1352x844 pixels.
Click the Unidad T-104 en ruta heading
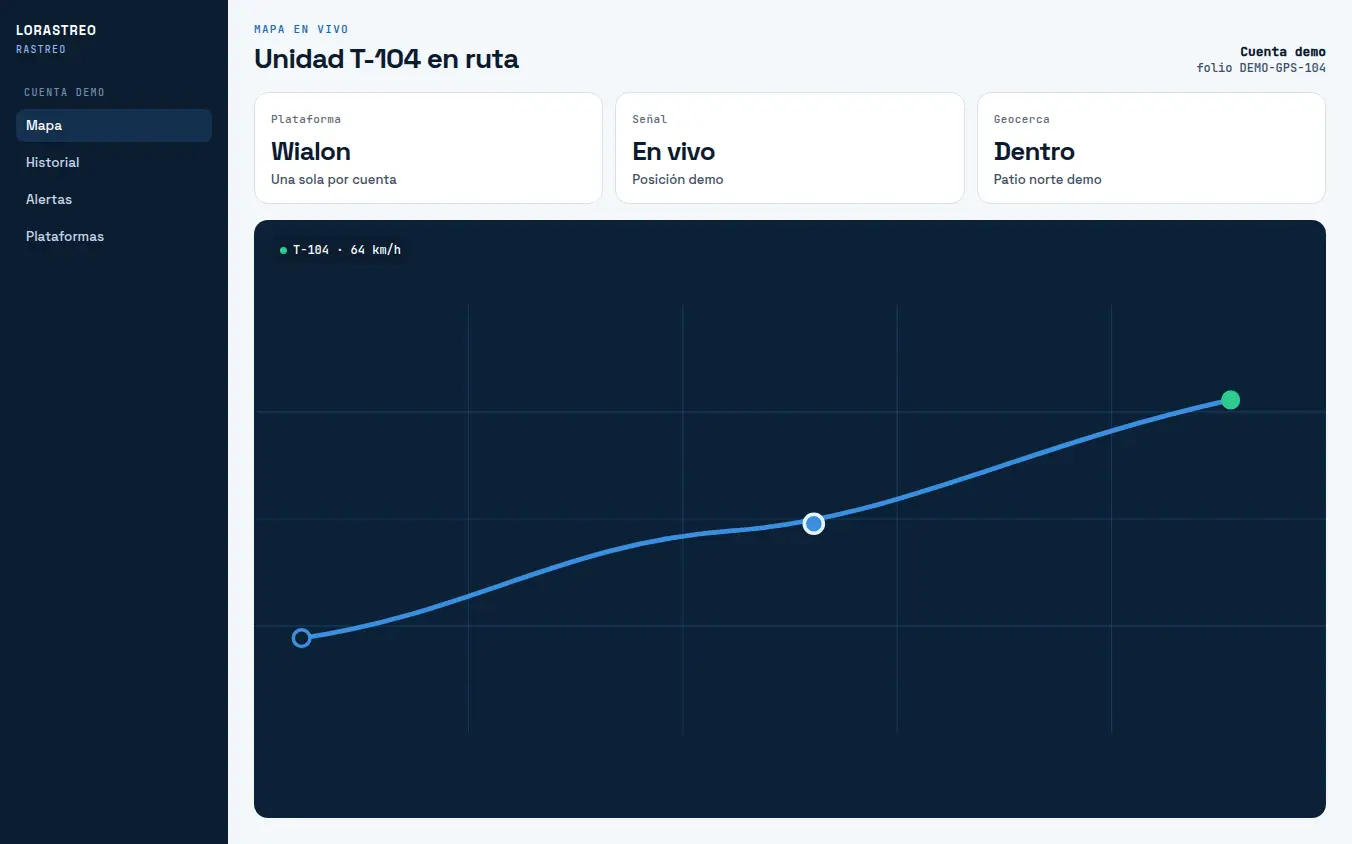[386, 59]
